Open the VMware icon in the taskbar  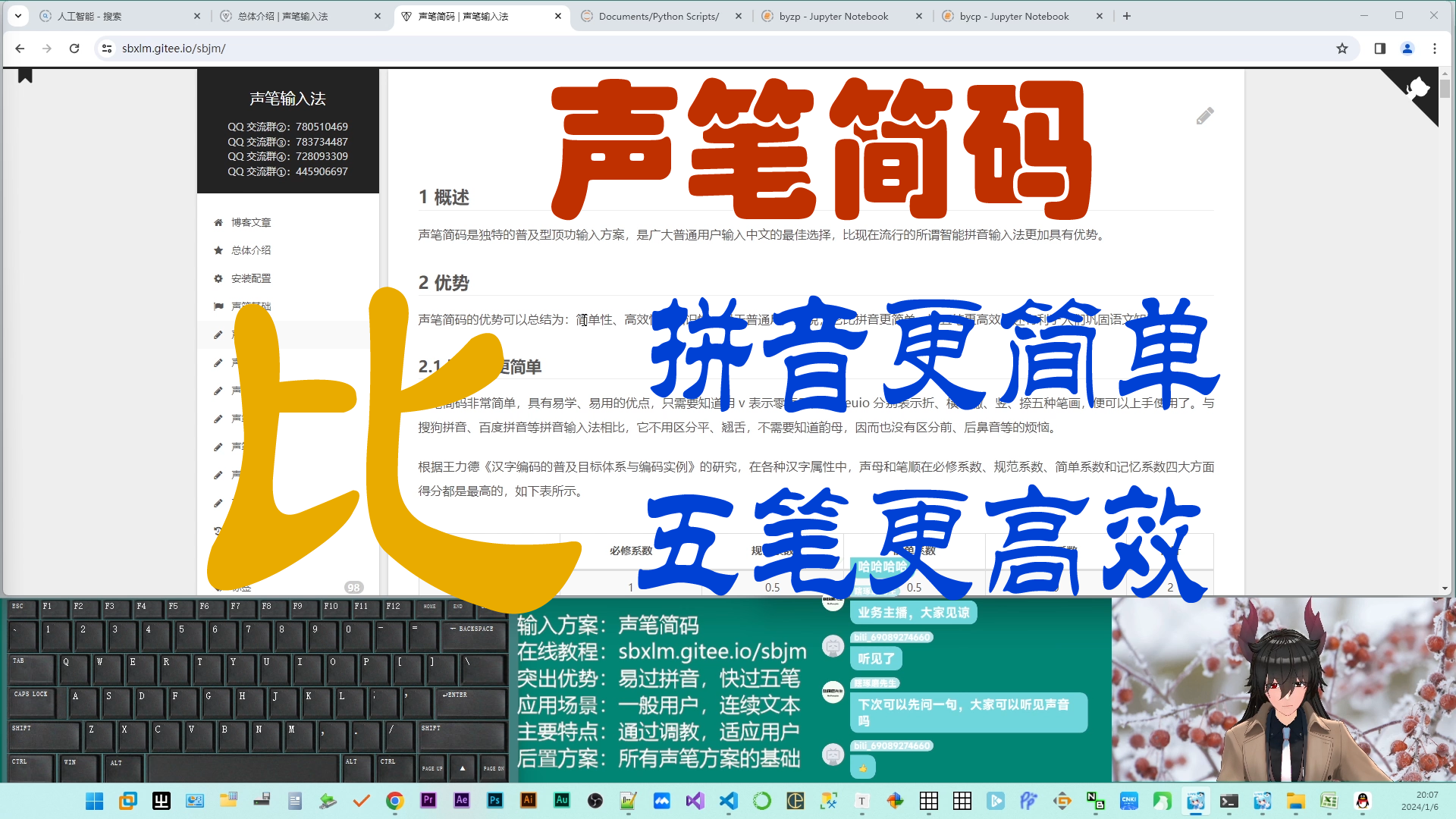(x=128, y=800)
